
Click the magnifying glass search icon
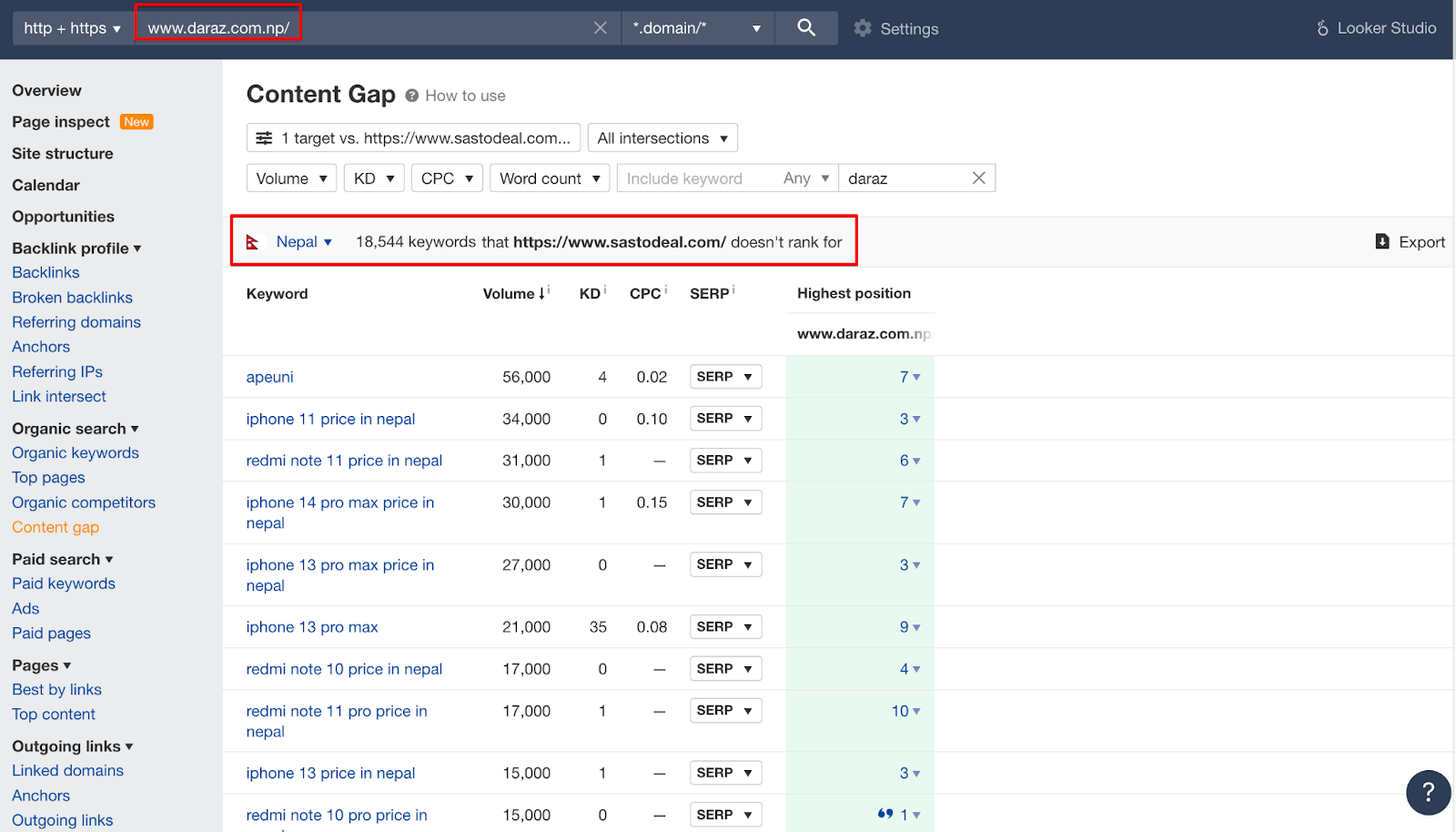(x=806, y=28)
